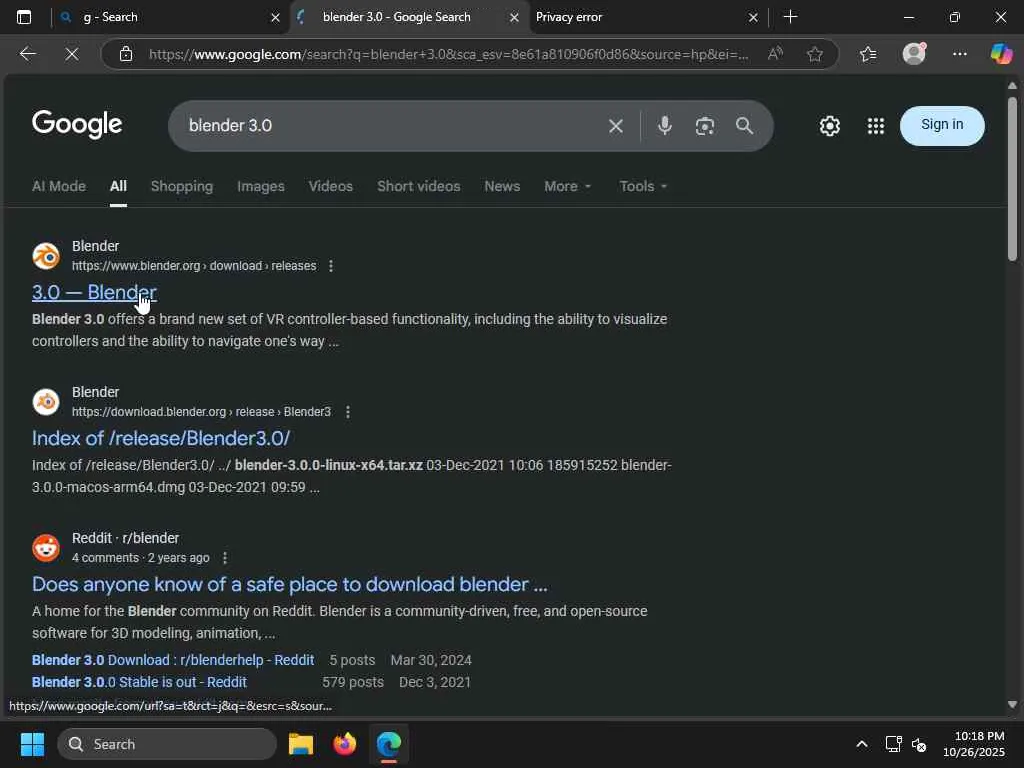Open Google quick settings gear
The width and height of the screenshot is (1024, 768).
829,125
